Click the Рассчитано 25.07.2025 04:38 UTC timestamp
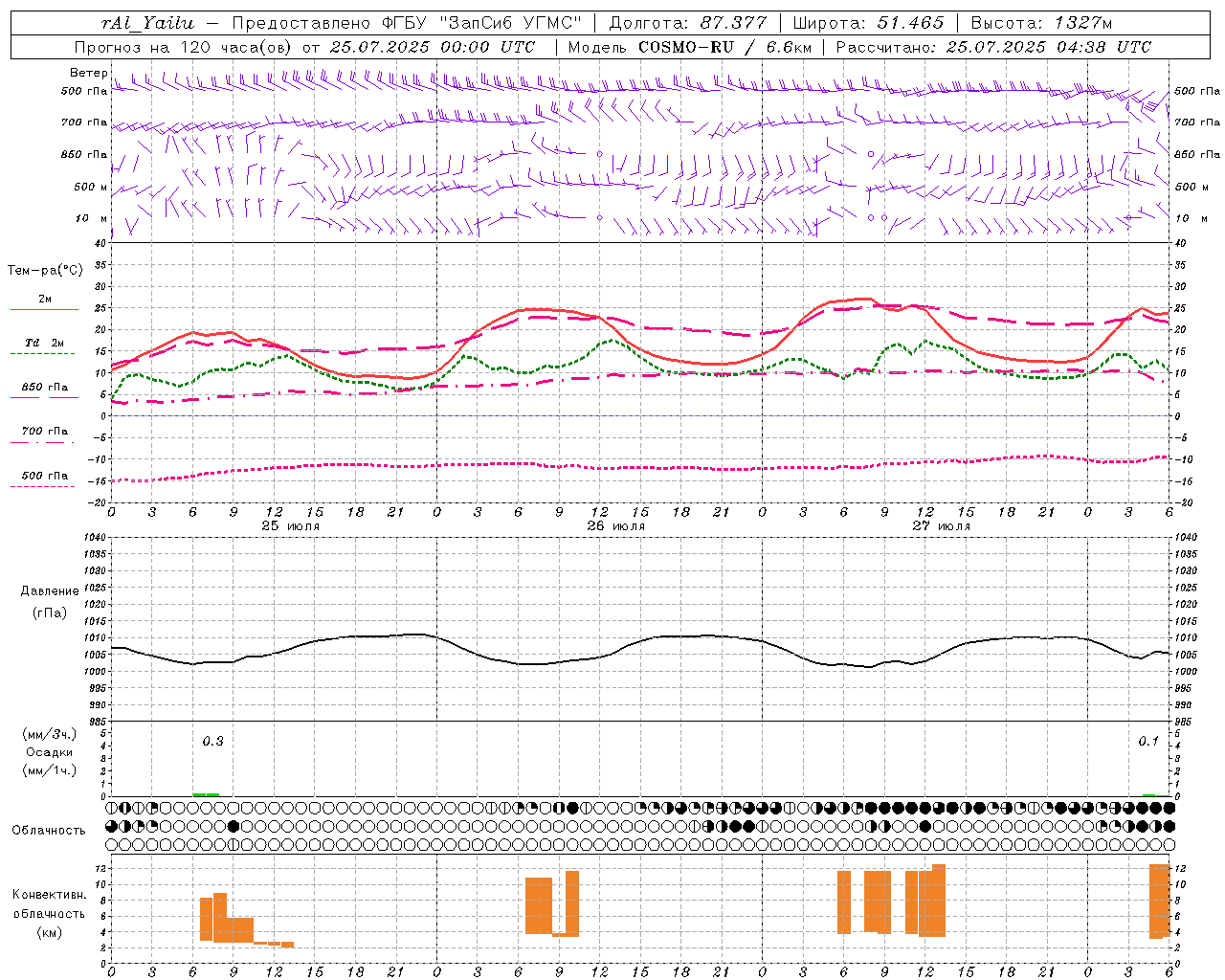 tap(993, 47)
